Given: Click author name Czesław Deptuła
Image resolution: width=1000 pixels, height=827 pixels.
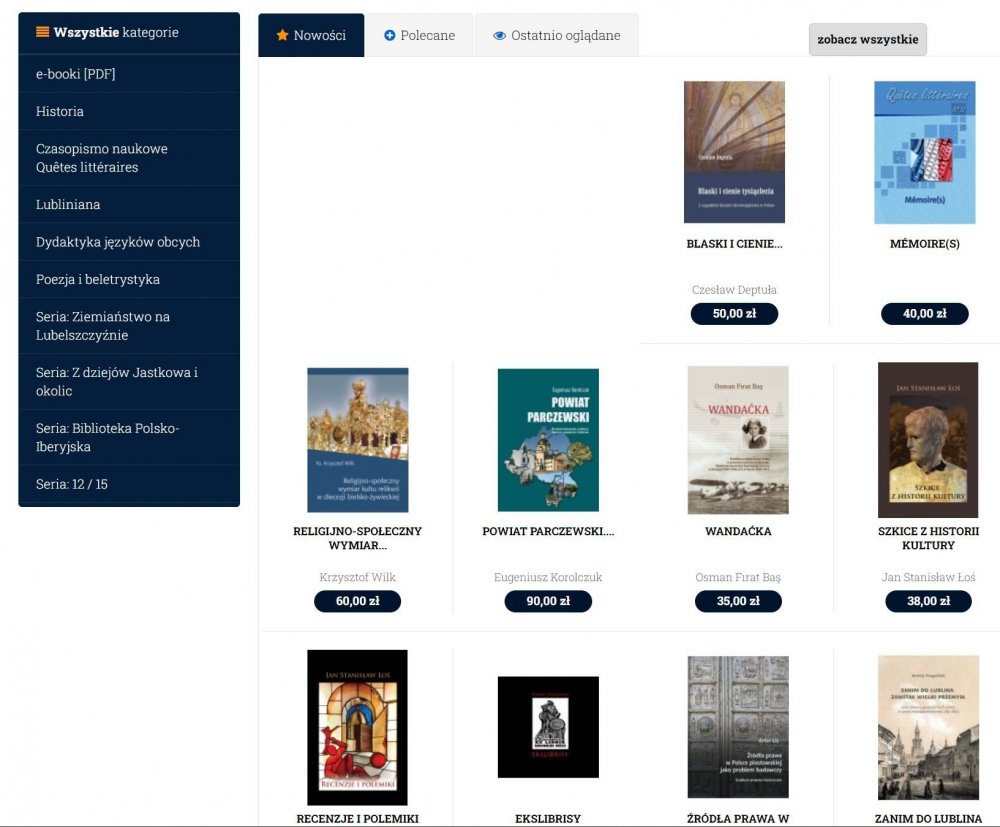Looking at the screenshot, I should (x=734, y=289).
